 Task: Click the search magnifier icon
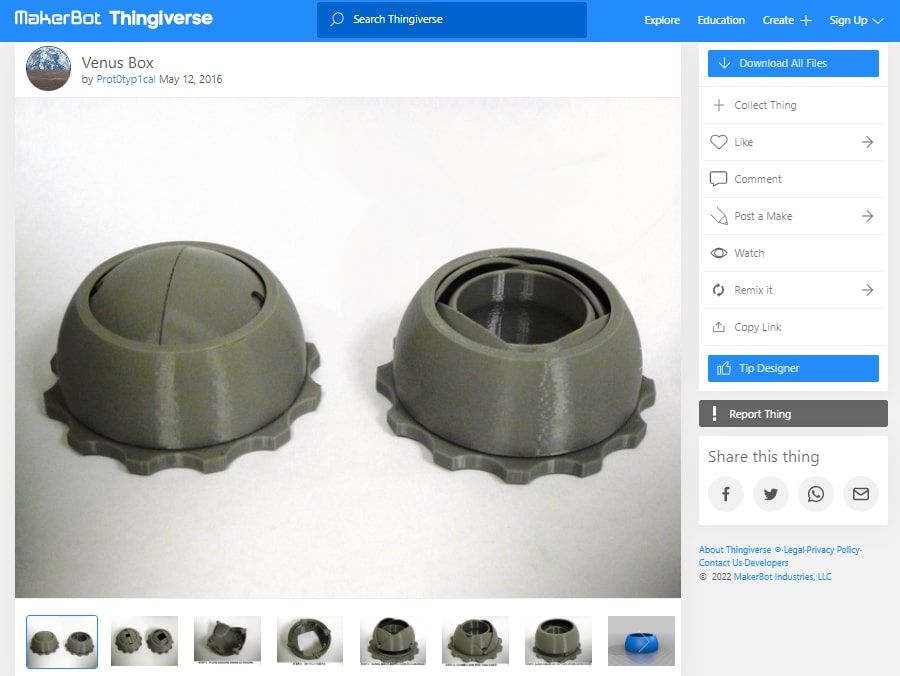point(339,19)
